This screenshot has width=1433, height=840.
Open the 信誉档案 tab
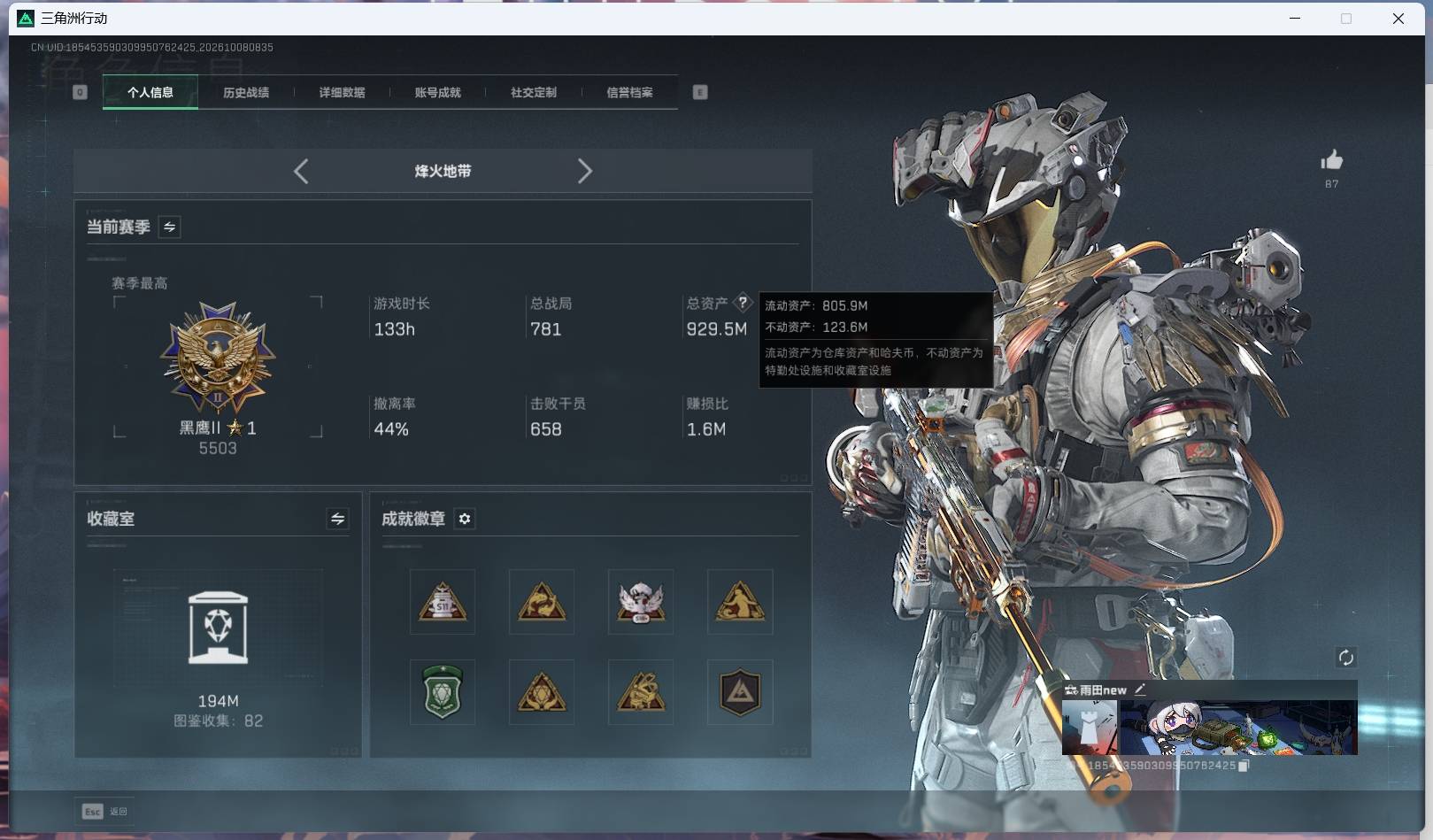(629, 92)
